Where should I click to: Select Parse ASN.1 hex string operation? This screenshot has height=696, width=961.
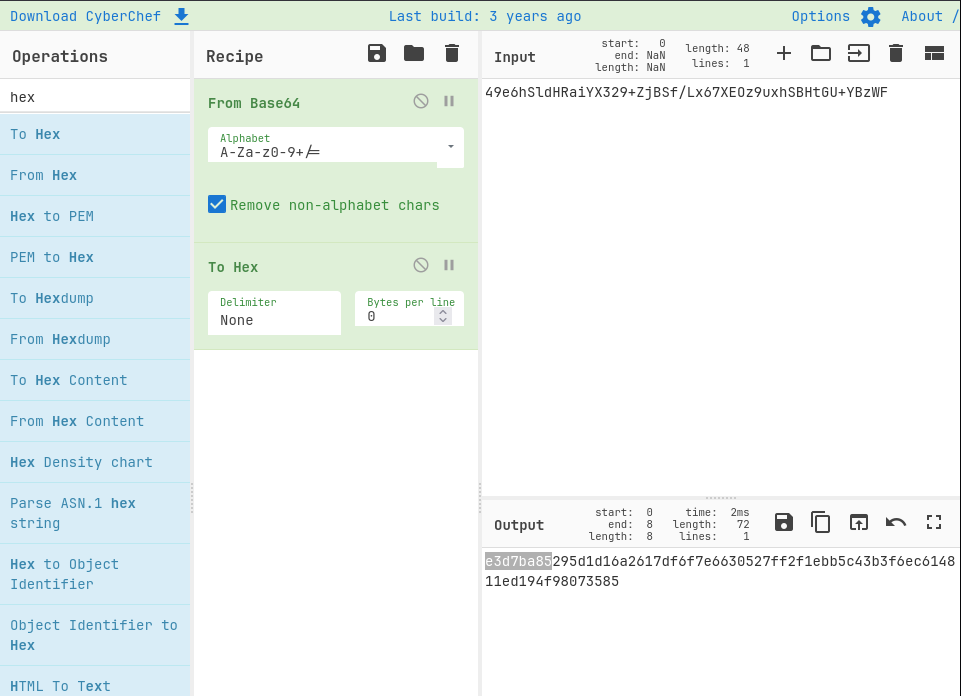[x=95, y=513]
